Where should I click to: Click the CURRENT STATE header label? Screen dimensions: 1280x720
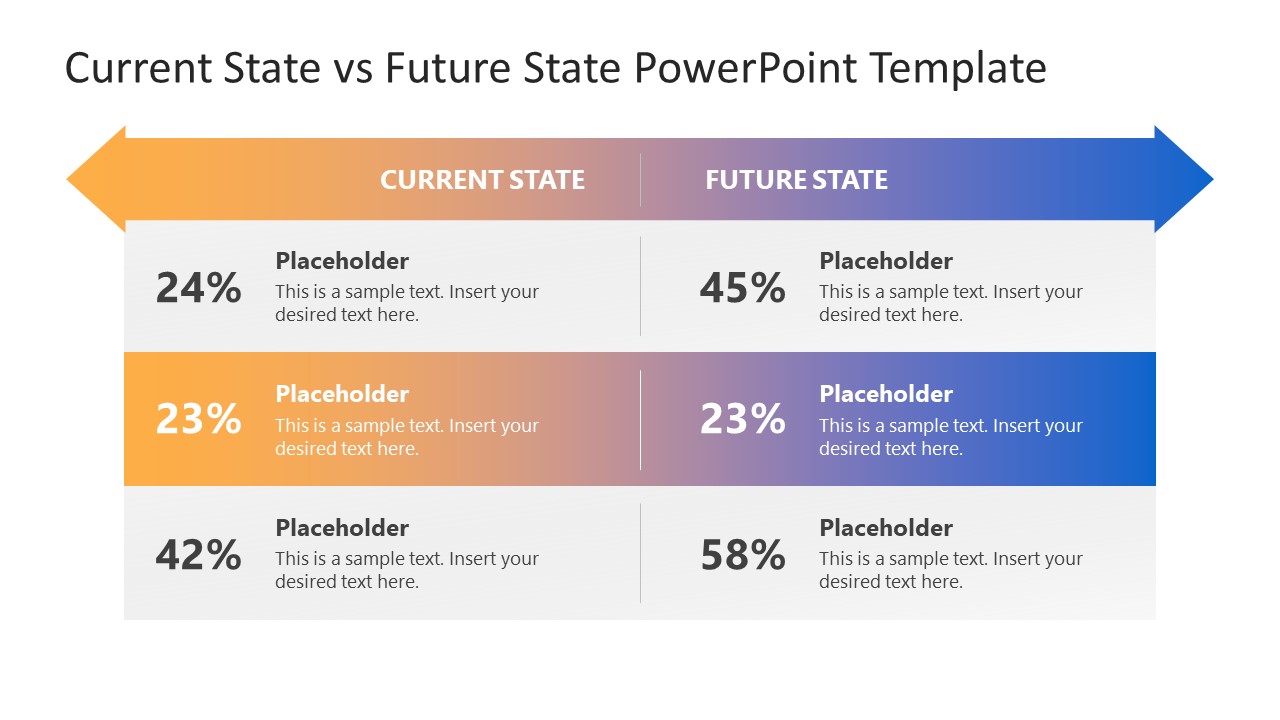[x=482, y=180]
